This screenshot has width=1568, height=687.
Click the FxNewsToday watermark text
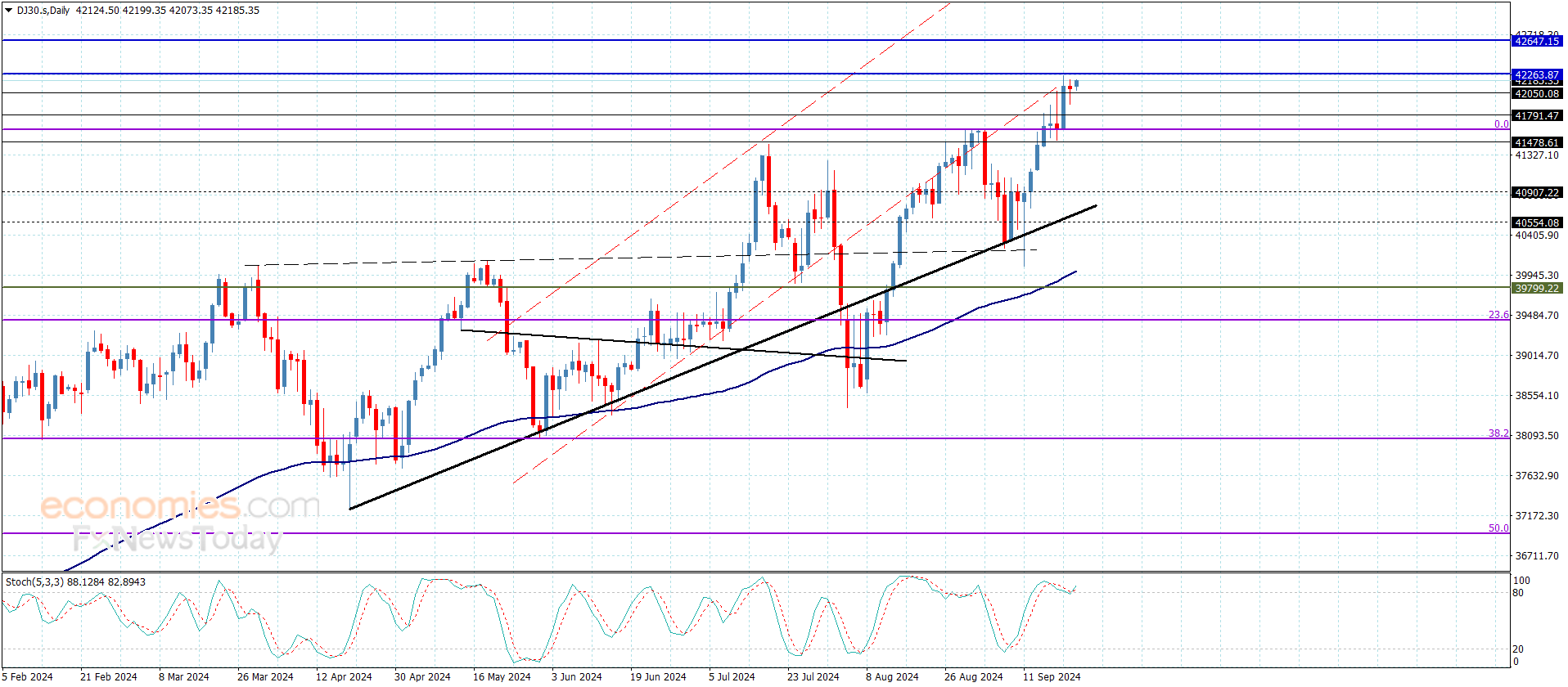point(177,540)
